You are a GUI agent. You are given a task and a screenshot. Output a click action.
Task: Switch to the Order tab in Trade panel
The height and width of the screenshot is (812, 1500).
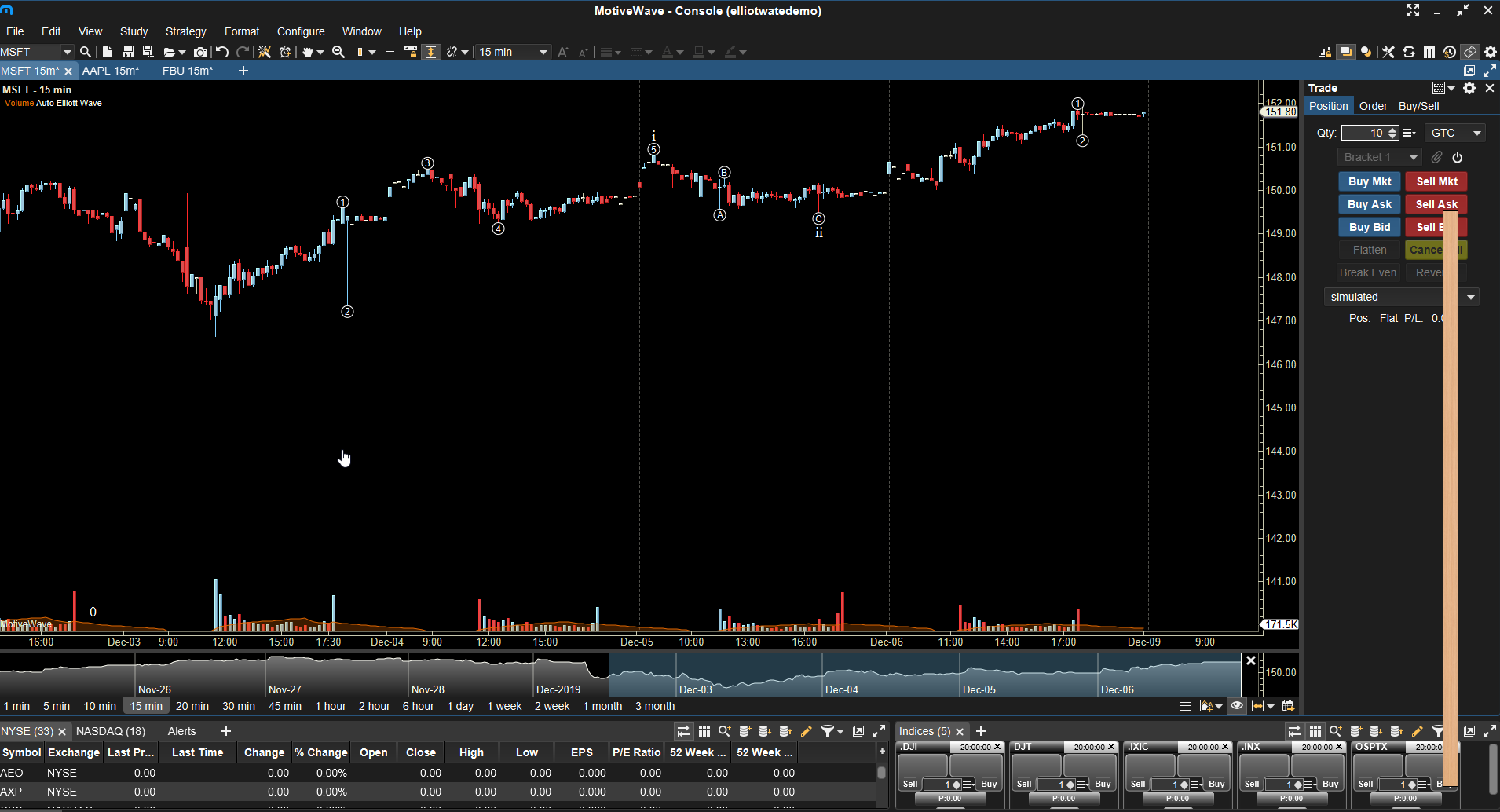coord(1374,106)
